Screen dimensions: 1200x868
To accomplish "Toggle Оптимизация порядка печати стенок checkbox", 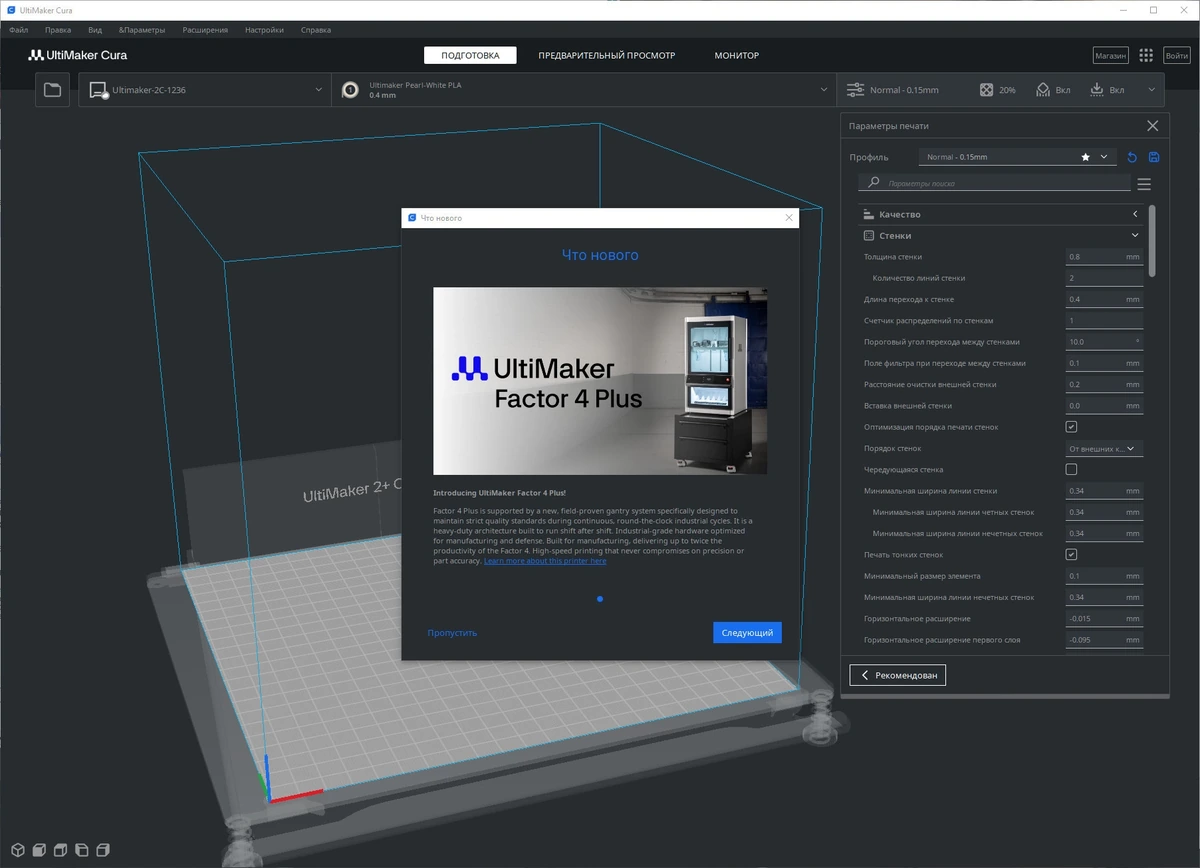I will (x=1071, y=427).
